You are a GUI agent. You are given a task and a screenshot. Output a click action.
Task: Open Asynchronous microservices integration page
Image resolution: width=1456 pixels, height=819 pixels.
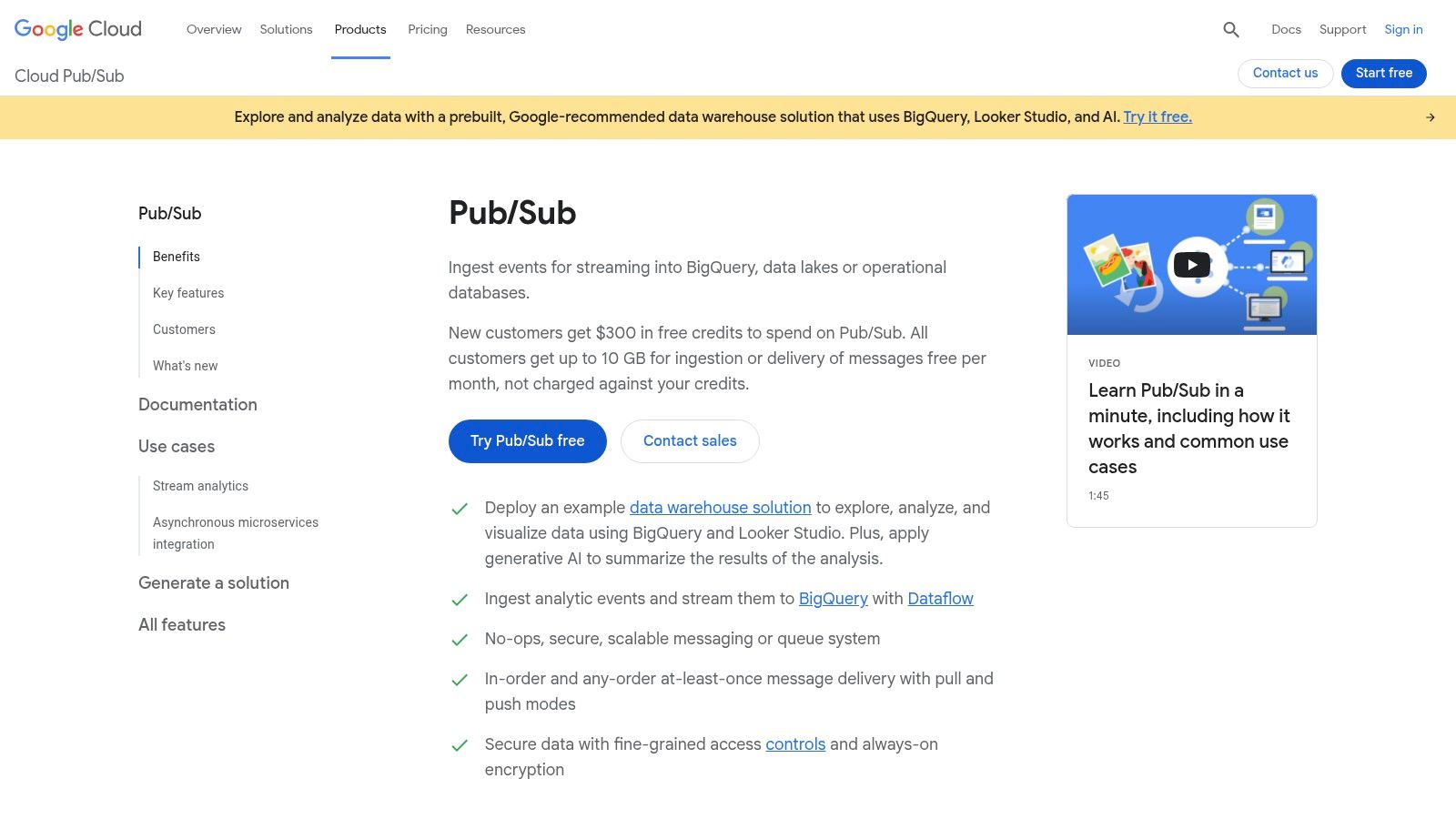(235, 532)
